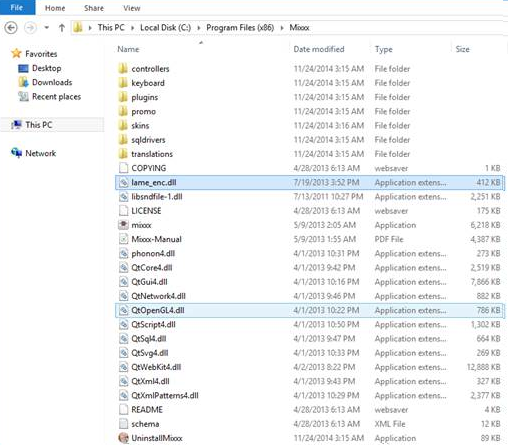Expand chevron after Local Disk (C:)
Viewport: 509px width, 445px height.
click(199, 28)
